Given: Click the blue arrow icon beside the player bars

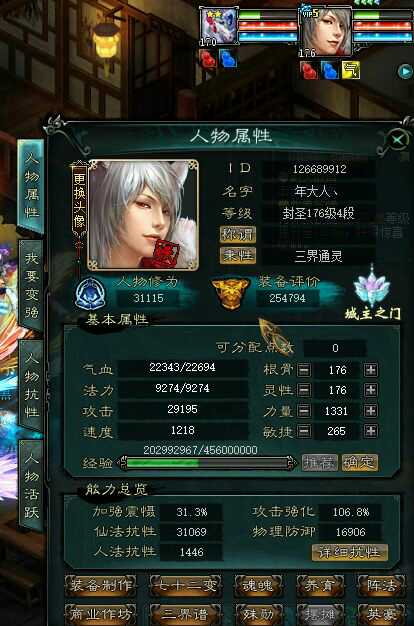Looking at the screenshot, I should (x=405, y=71).
